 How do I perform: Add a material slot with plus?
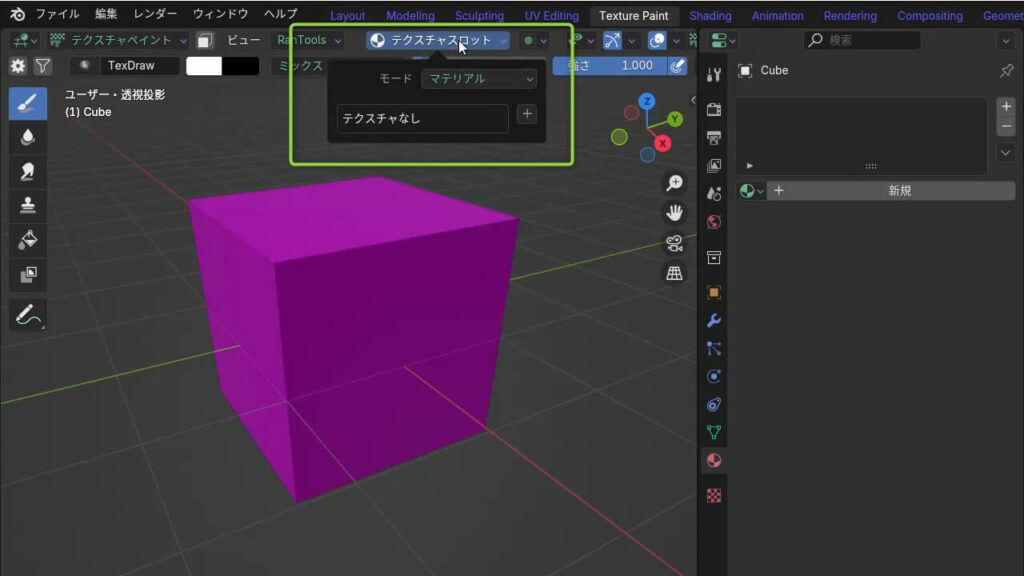coord(1006,106)
